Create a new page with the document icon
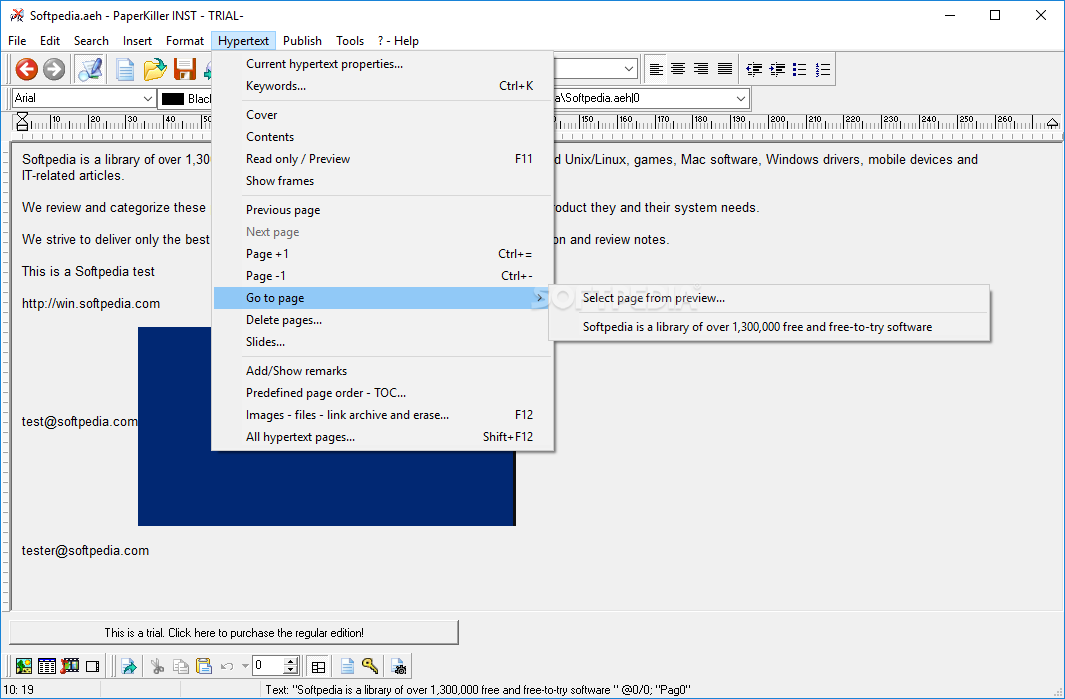The width and height of the screenshot is (1065, 699). (125, 69)
